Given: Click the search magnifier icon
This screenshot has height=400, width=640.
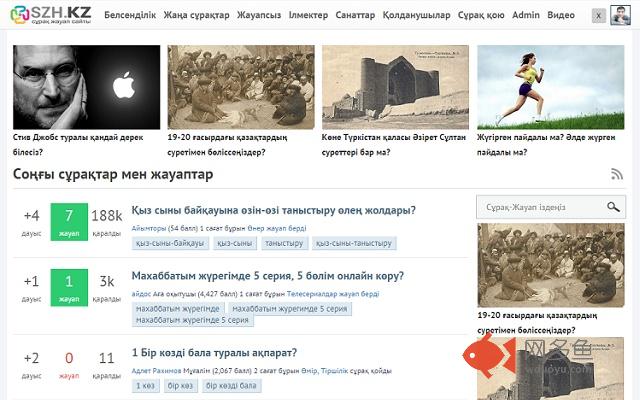Looking at the screenshot, I should pyautogui.click(x=613, y=207).
